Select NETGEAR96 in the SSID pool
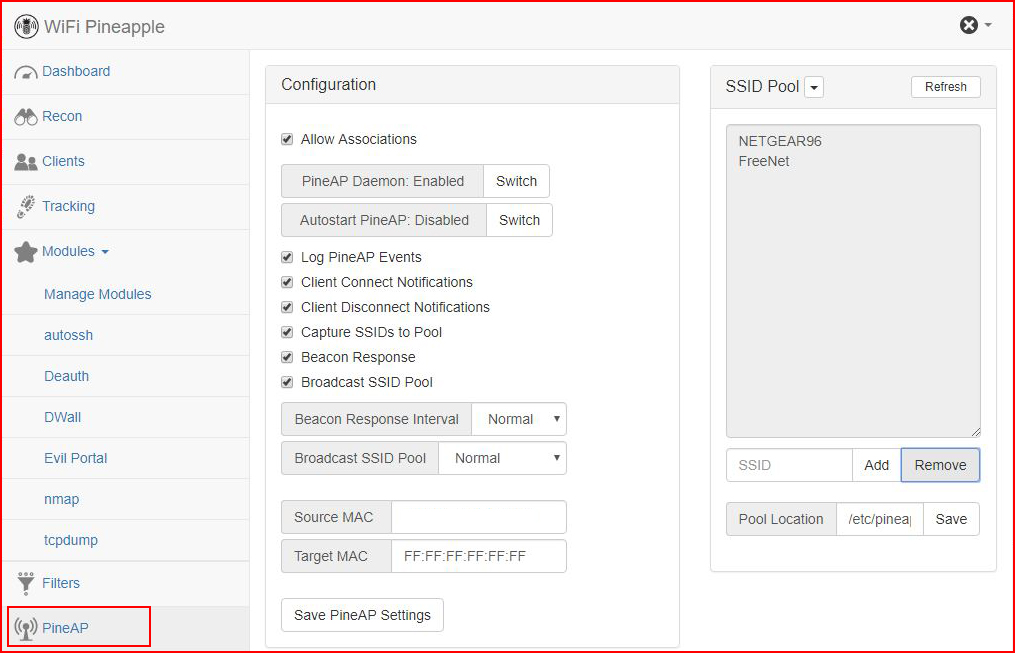This screenshot has height=653, width=1015. coord(780,141)
